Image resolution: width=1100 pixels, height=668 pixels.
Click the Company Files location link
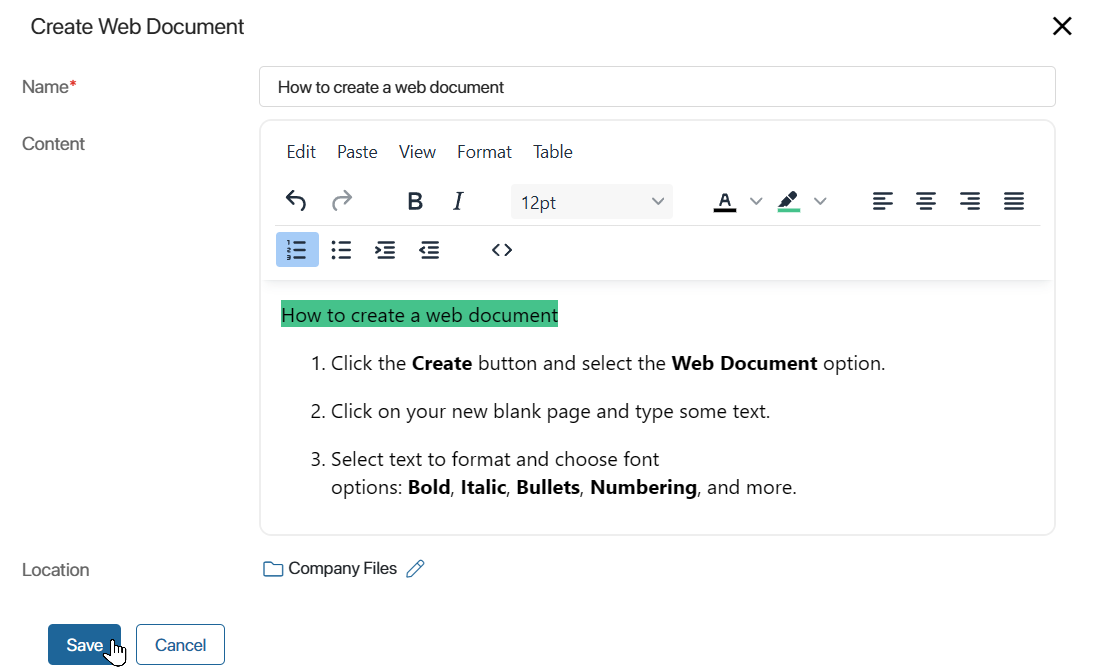[342, 568]
